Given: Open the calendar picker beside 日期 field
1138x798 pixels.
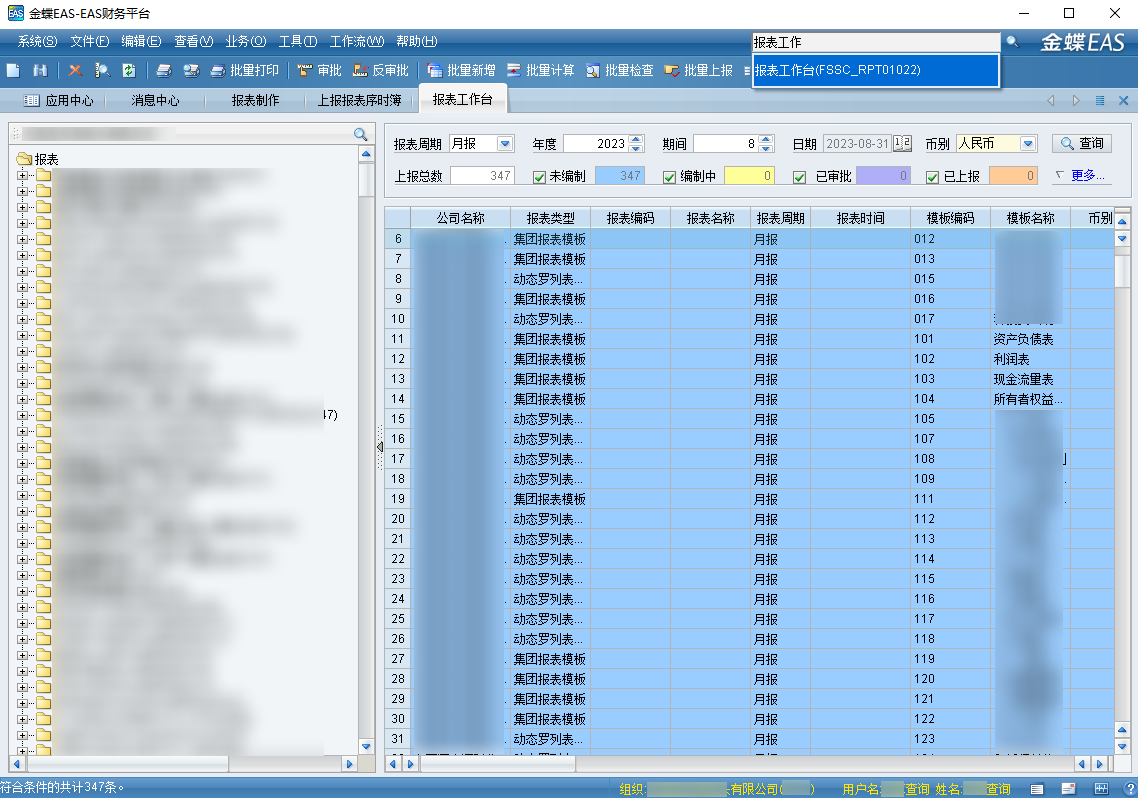Looking at the screenshot, I should coord(901,144).
